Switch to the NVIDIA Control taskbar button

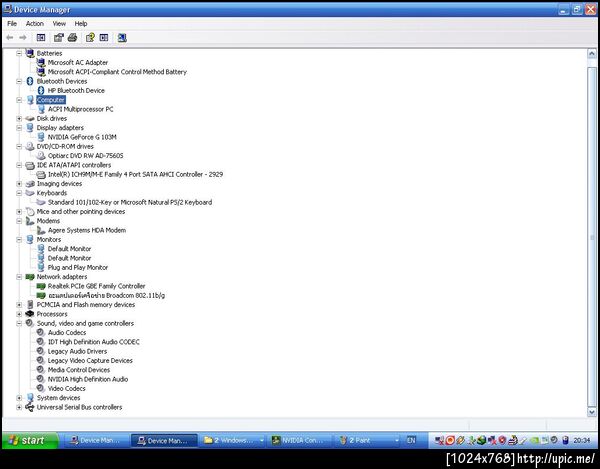point(301,440)
